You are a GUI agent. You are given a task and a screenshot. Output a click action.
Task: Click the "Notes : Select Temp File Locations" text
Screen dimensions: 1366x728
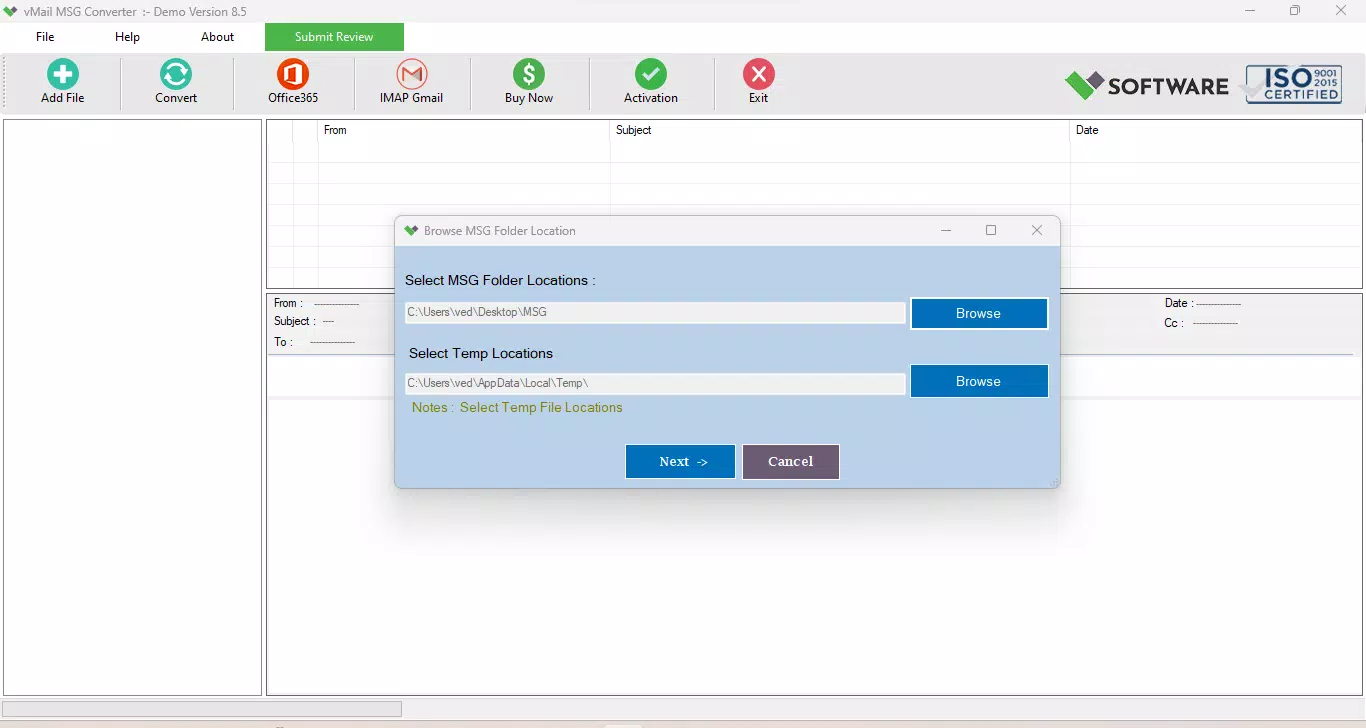pyautogui.click(x=517, y=408)
